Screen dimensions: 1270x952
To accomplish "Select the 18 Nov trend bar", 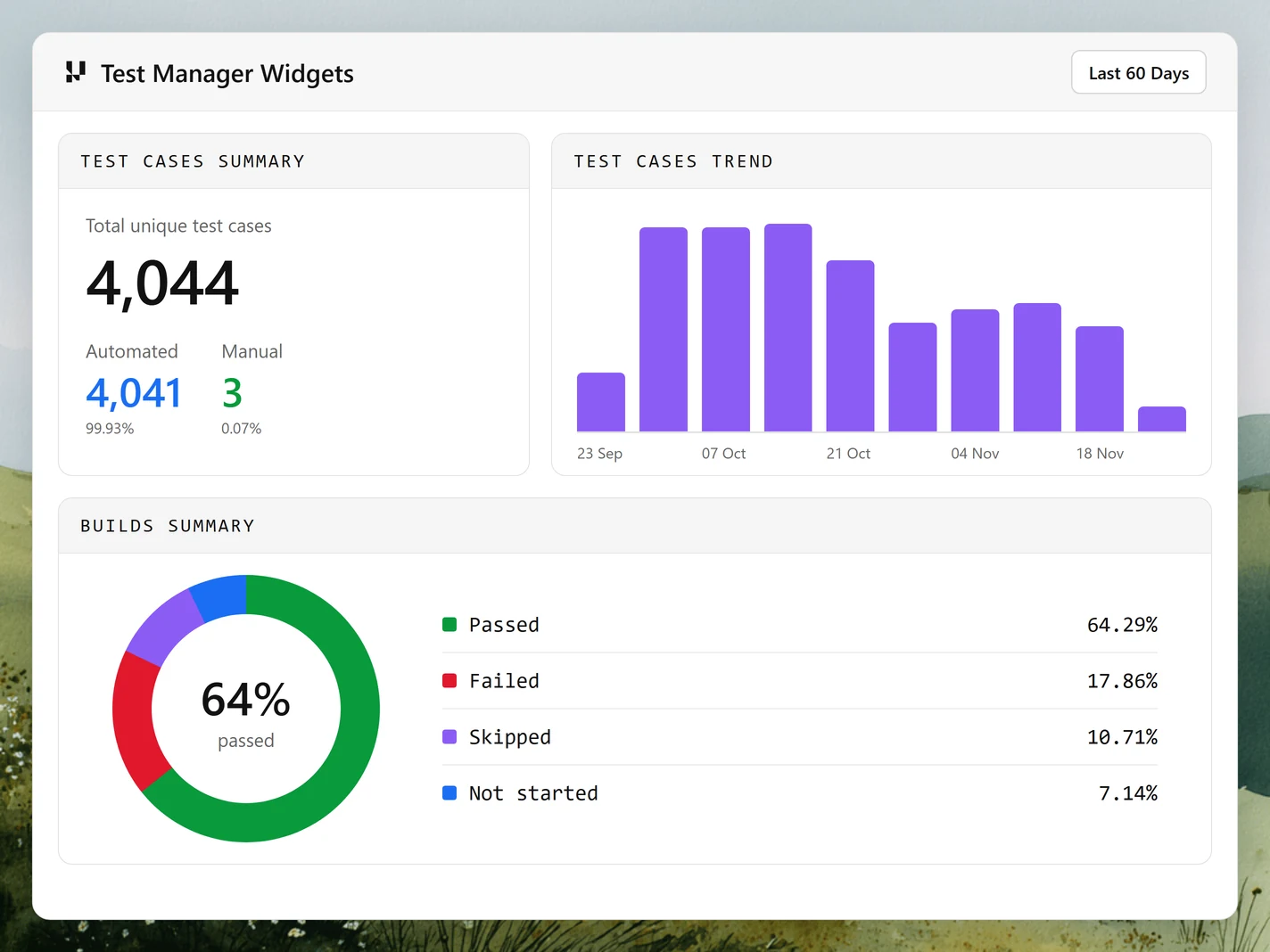I will tap(1100, 379).
